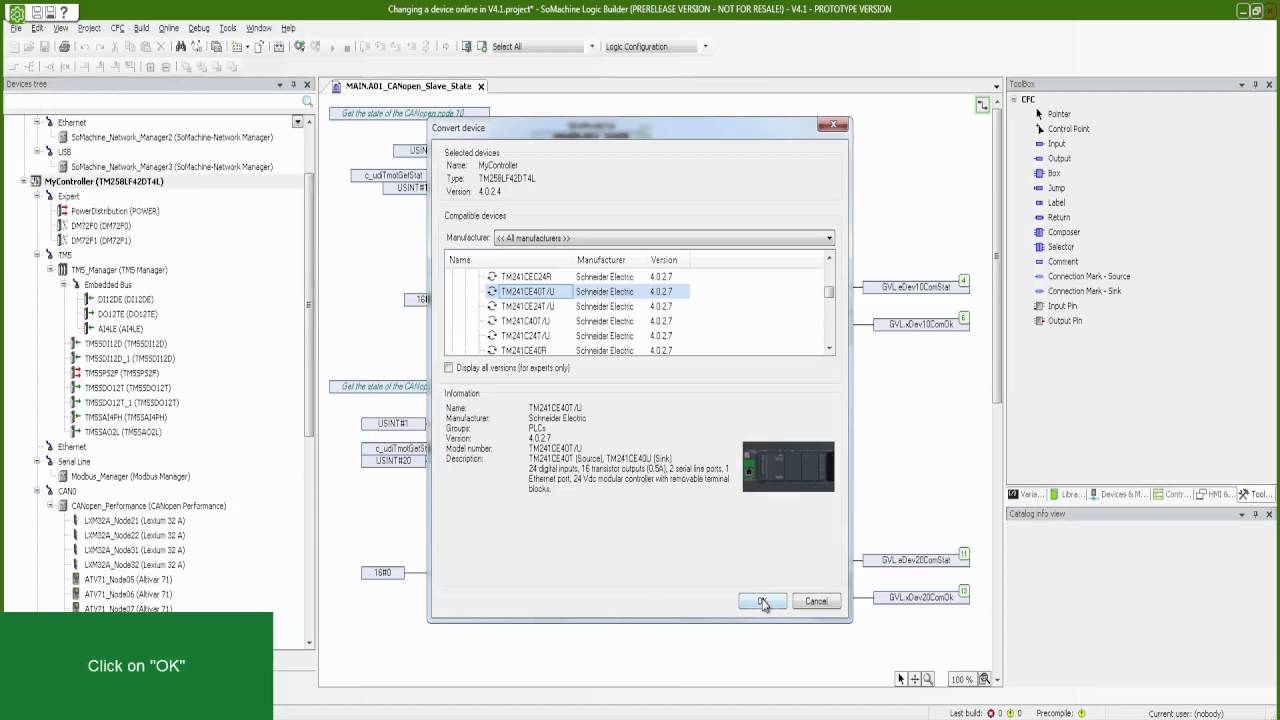Select Jump element in ToolBox
1280x720 pixels.
pos(1056,188)
